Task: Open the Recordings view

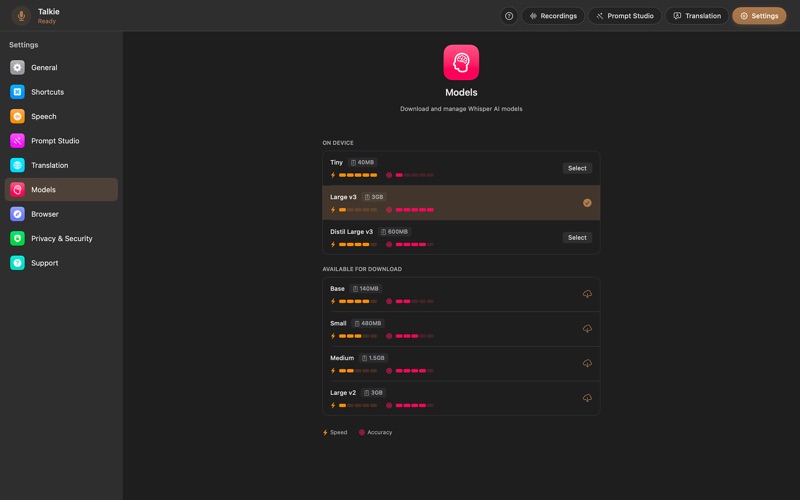Action: coord(553,16)
